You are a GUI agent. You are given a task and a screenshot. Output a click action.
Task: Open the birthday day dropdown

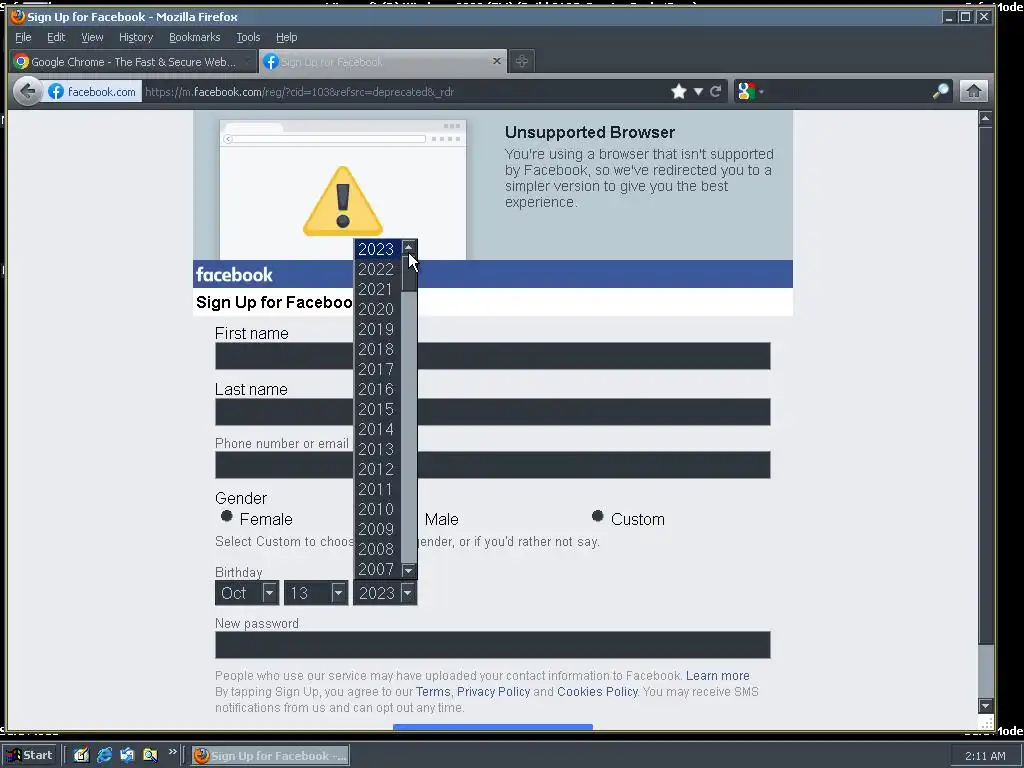coord(315,593)
